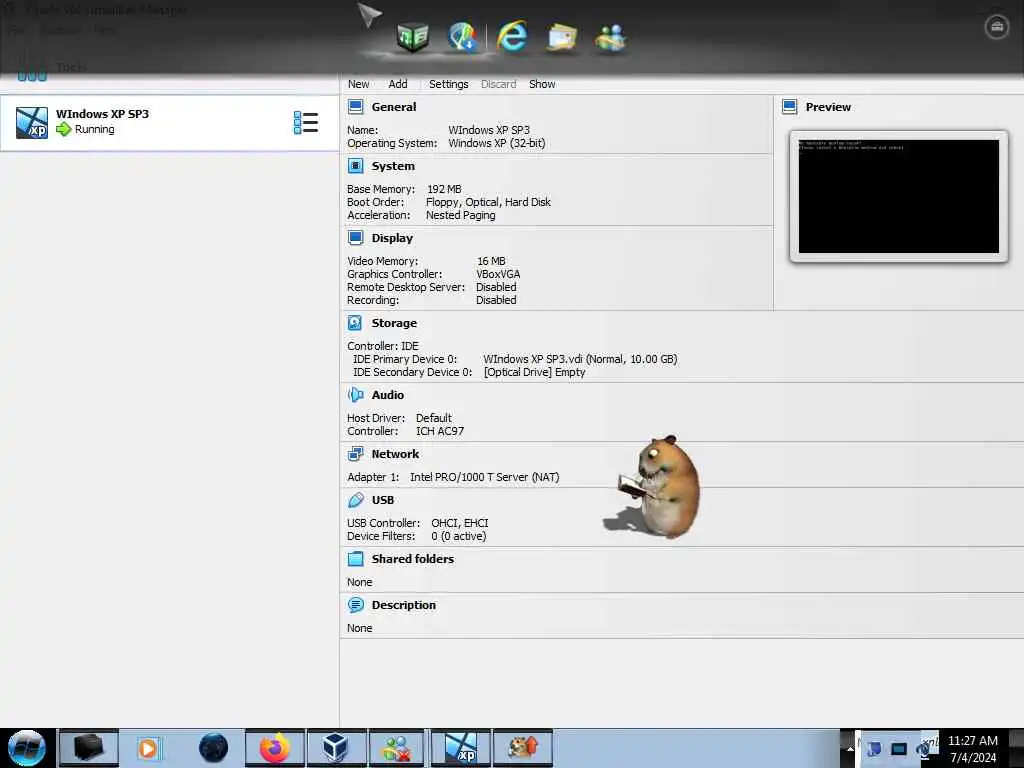1024x768 pixels.
Task: Click the OHCI, EHCI USB controller value
Action: [x=460, y=523]
